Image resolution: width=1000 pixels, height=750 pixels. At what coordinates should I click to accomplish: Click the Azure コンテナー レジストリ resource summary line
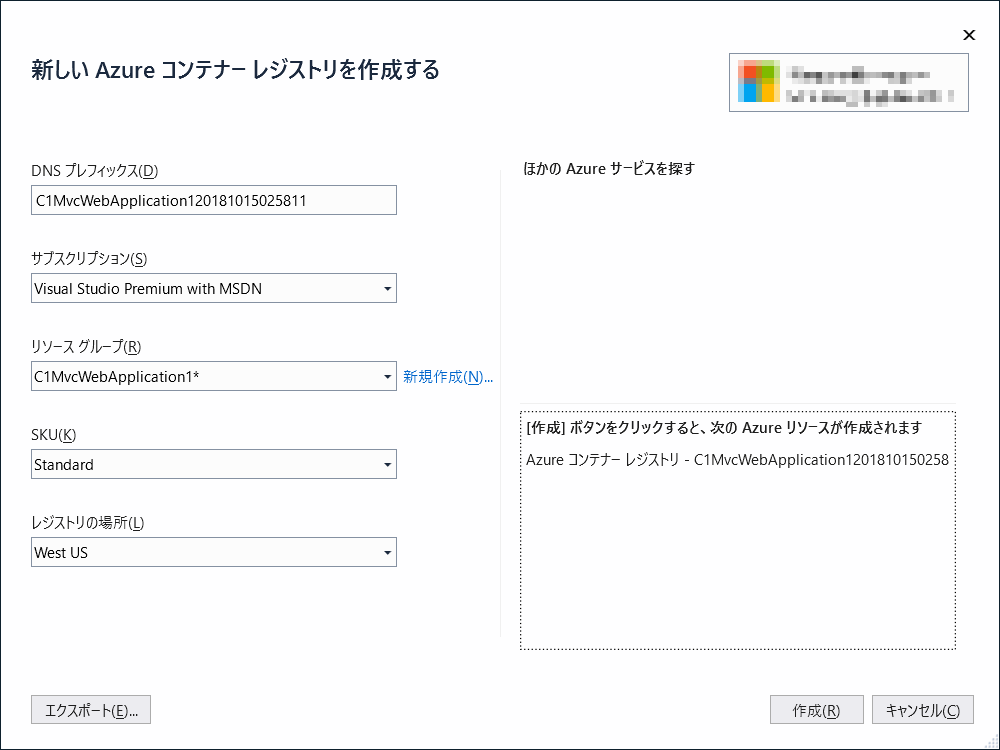(737, 460)
